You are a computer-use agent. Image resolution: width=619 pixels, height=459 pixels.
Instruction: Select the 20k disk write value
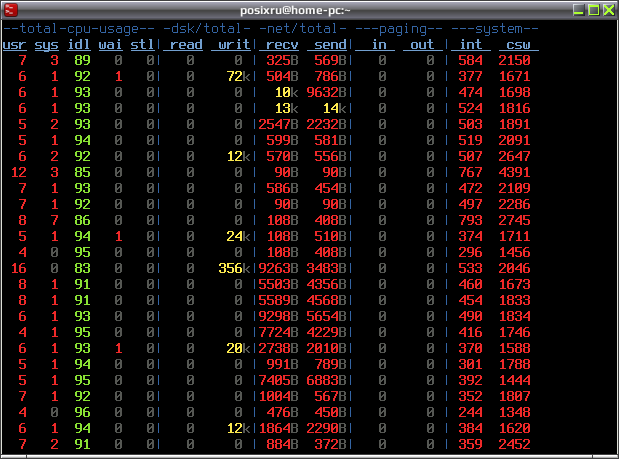(x=238, y=348)
